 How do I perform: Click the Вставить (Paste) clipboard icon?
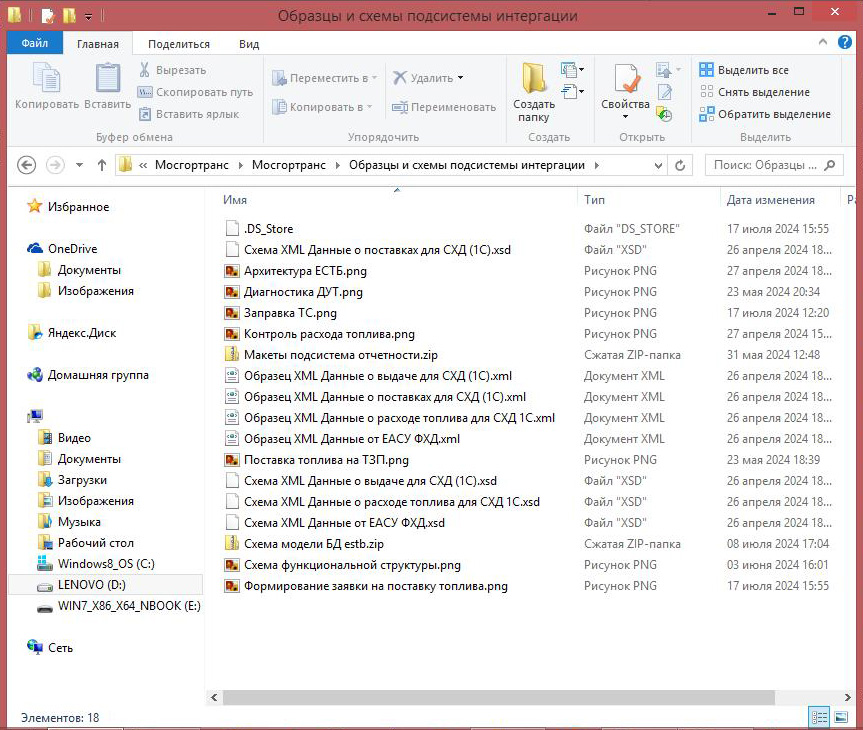tap(107, 85)
